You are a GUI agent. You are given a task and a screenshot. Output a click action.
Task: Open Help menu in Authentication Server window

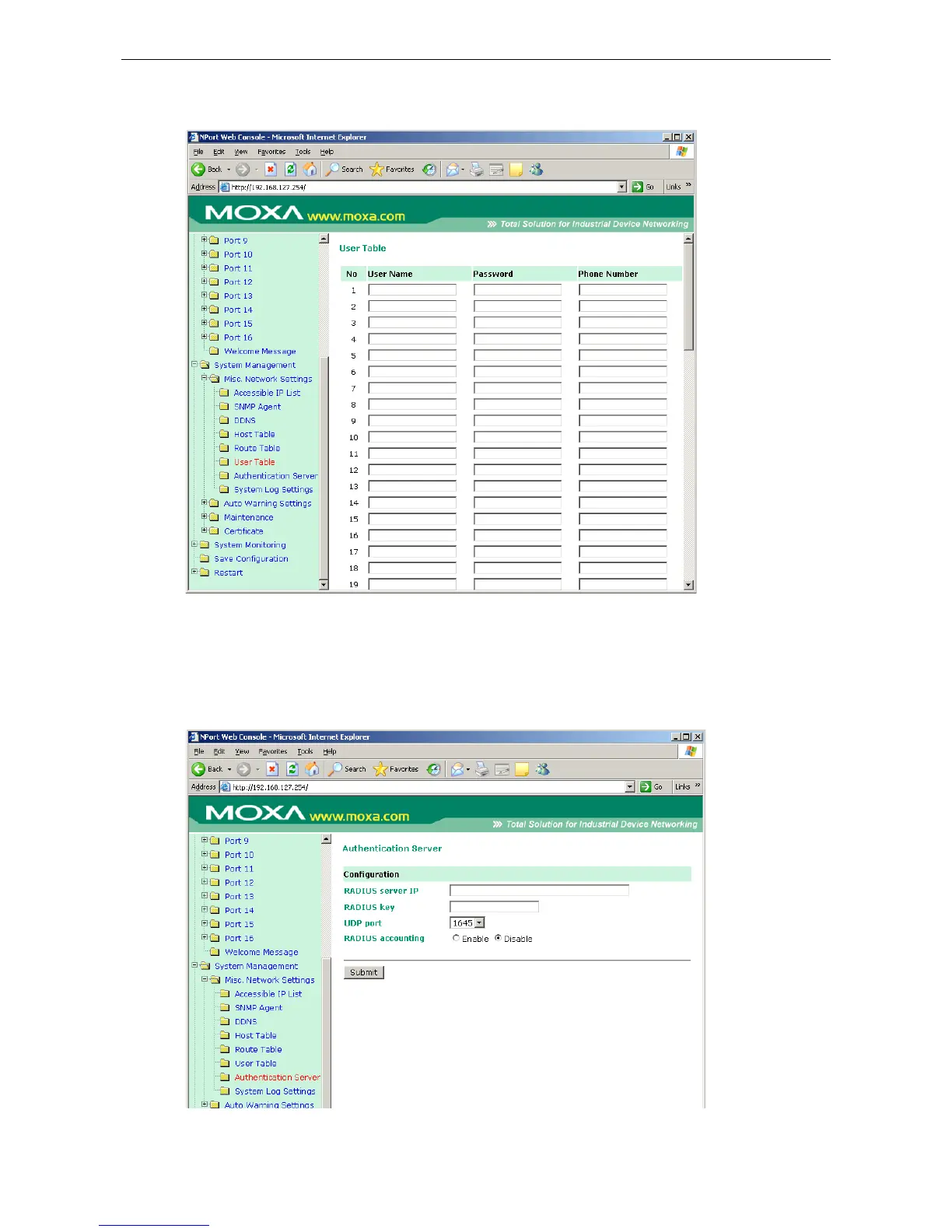pos(330,751)
